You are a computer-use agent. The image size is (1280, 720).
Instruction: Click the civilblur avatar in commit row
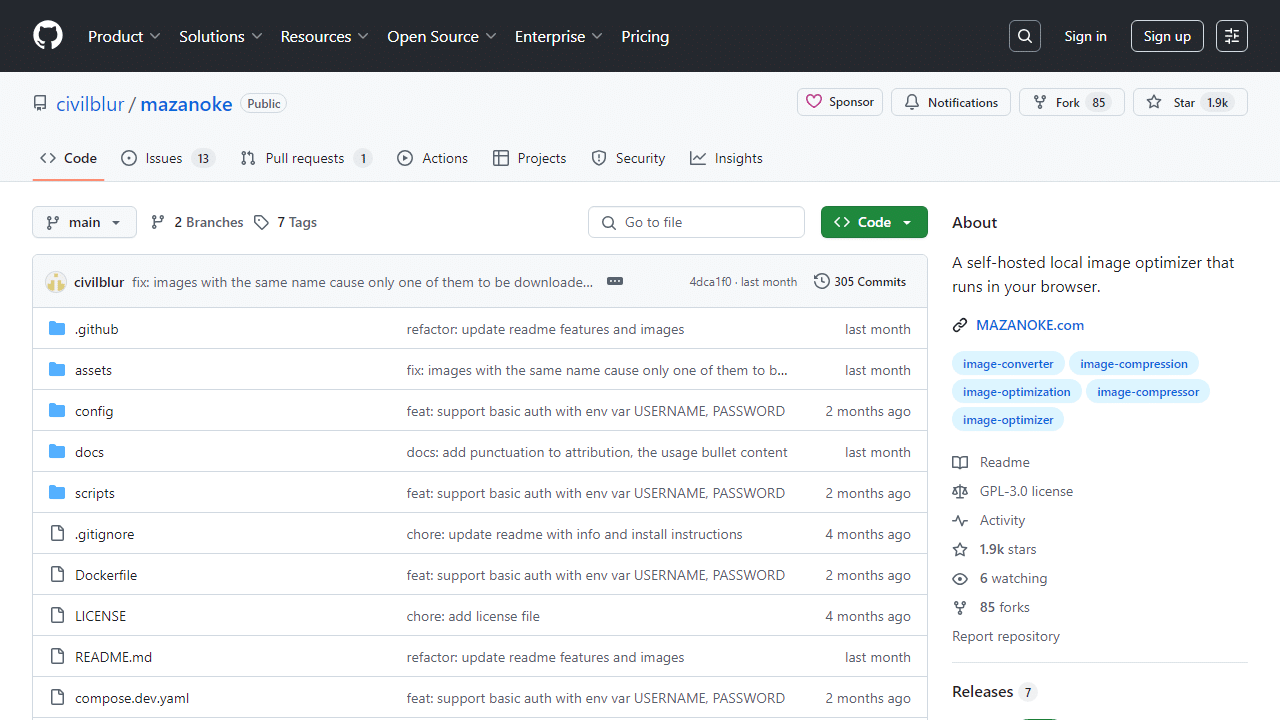56,282
